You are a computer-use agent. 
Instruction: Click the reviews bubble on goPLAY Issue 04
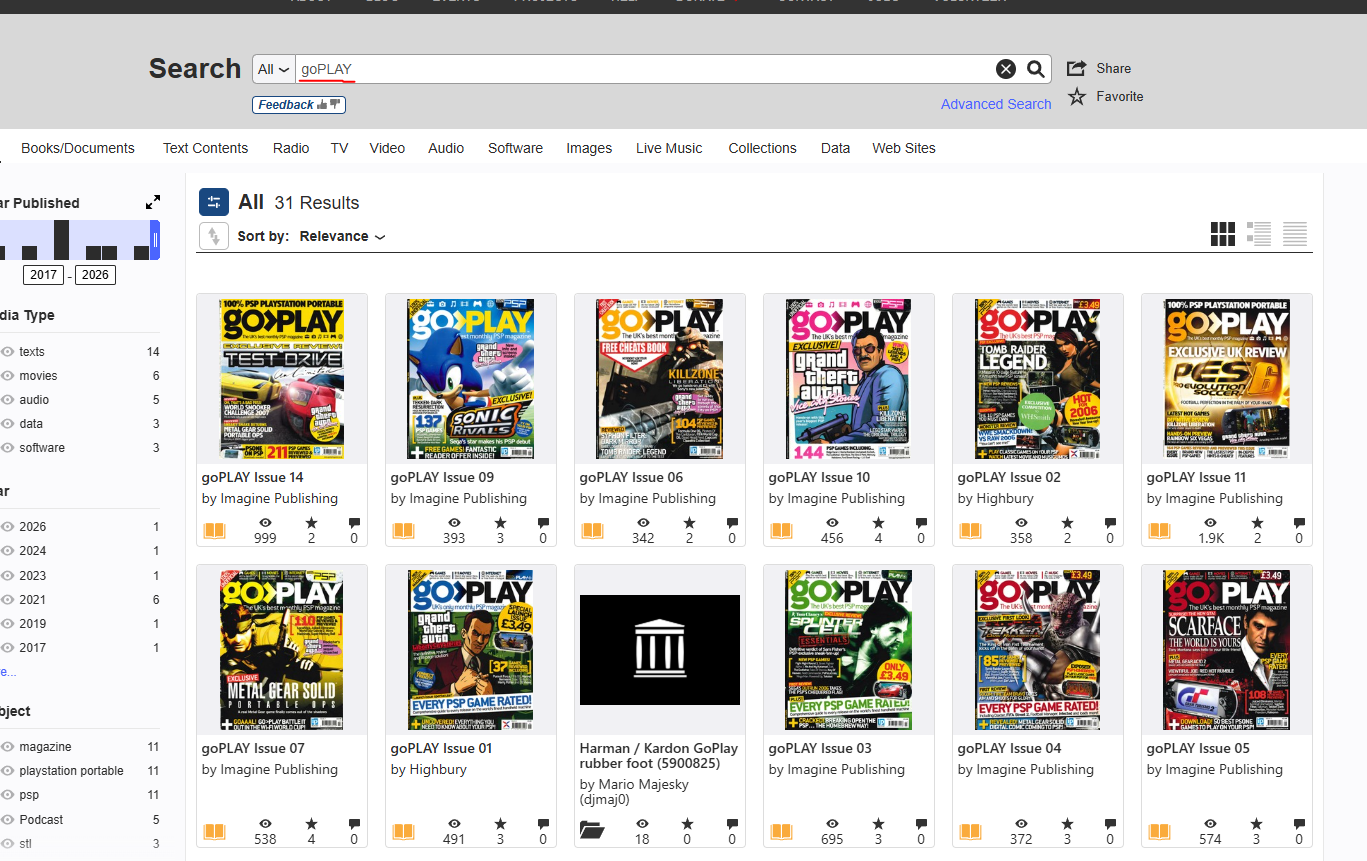point(1110,824)
